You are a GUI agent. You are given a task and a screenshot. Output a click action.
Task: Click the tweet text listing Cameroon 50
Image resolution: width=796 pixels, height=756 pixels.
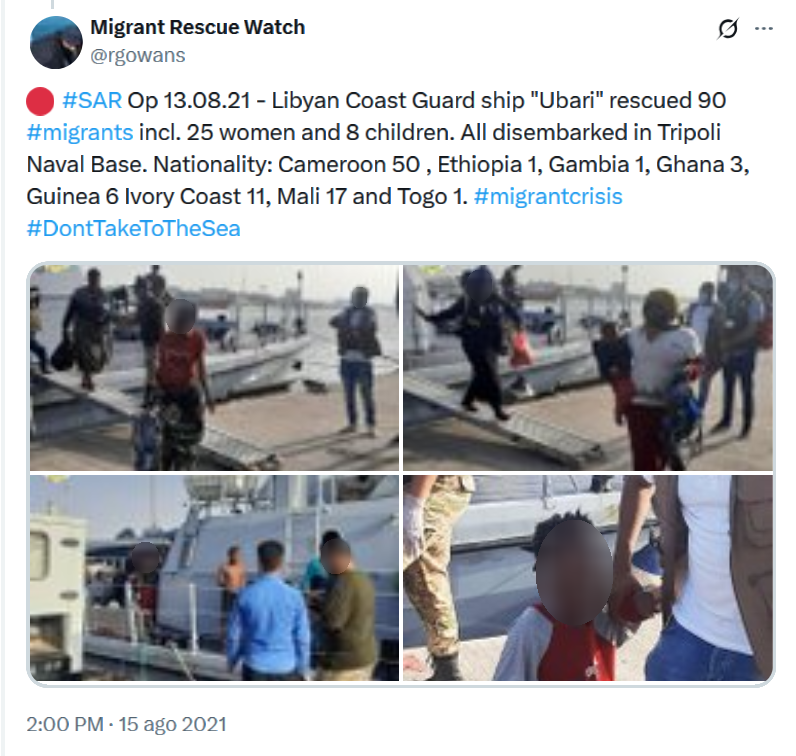pyautogui.click(x=349, y=165)
